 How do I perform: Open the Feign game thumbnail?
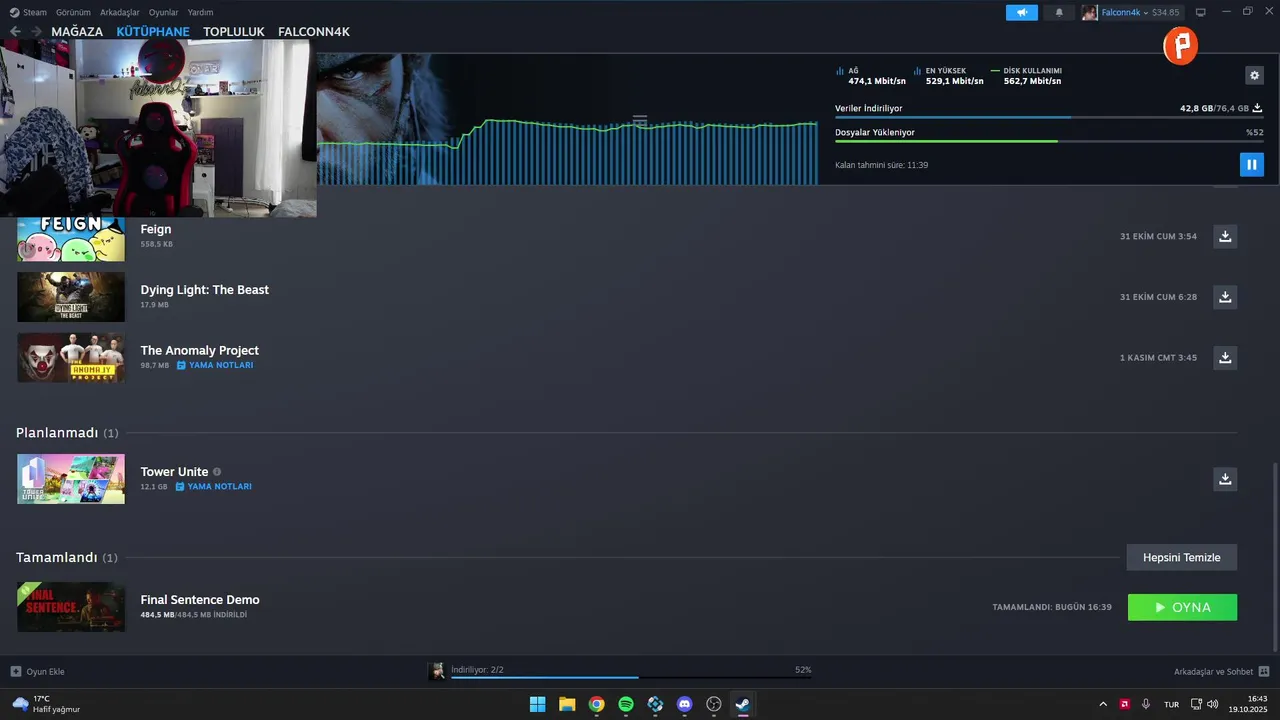point(71,239)
